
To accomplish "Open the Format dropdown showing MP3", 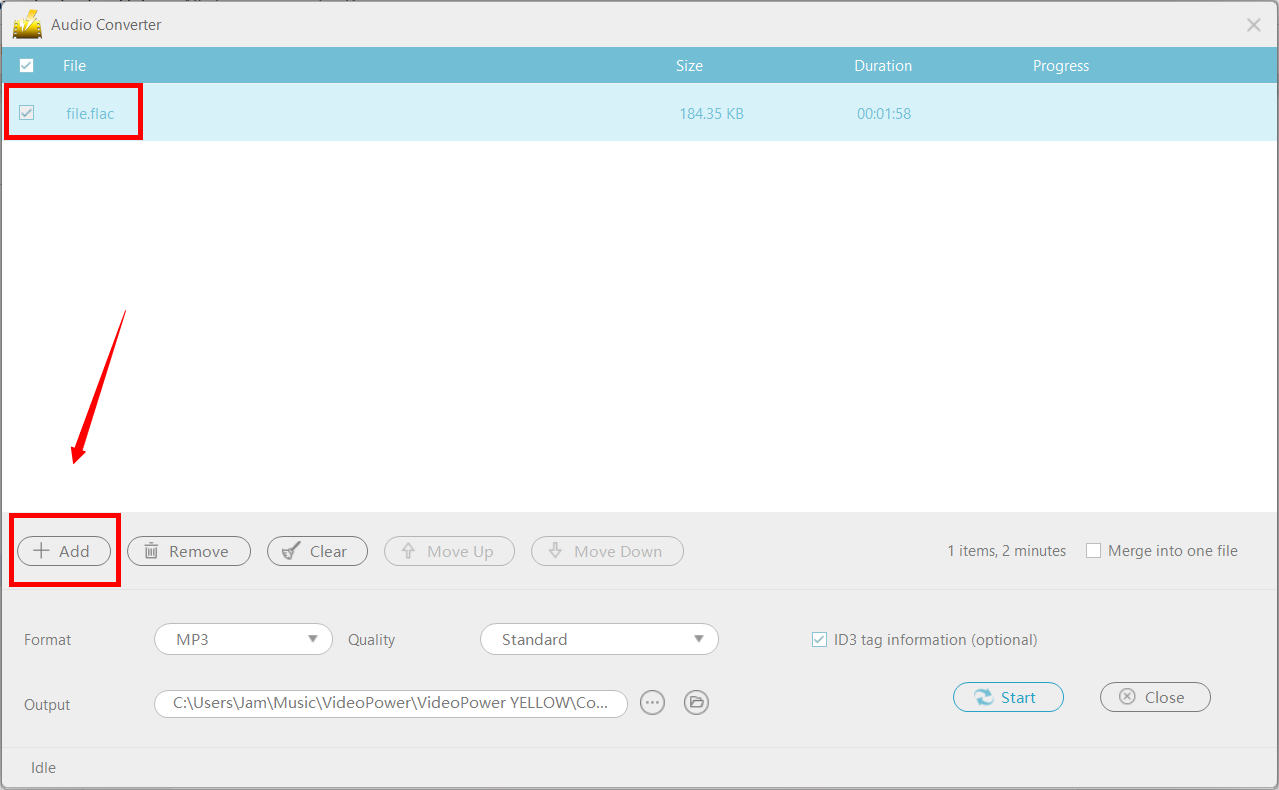I will 242,639.
